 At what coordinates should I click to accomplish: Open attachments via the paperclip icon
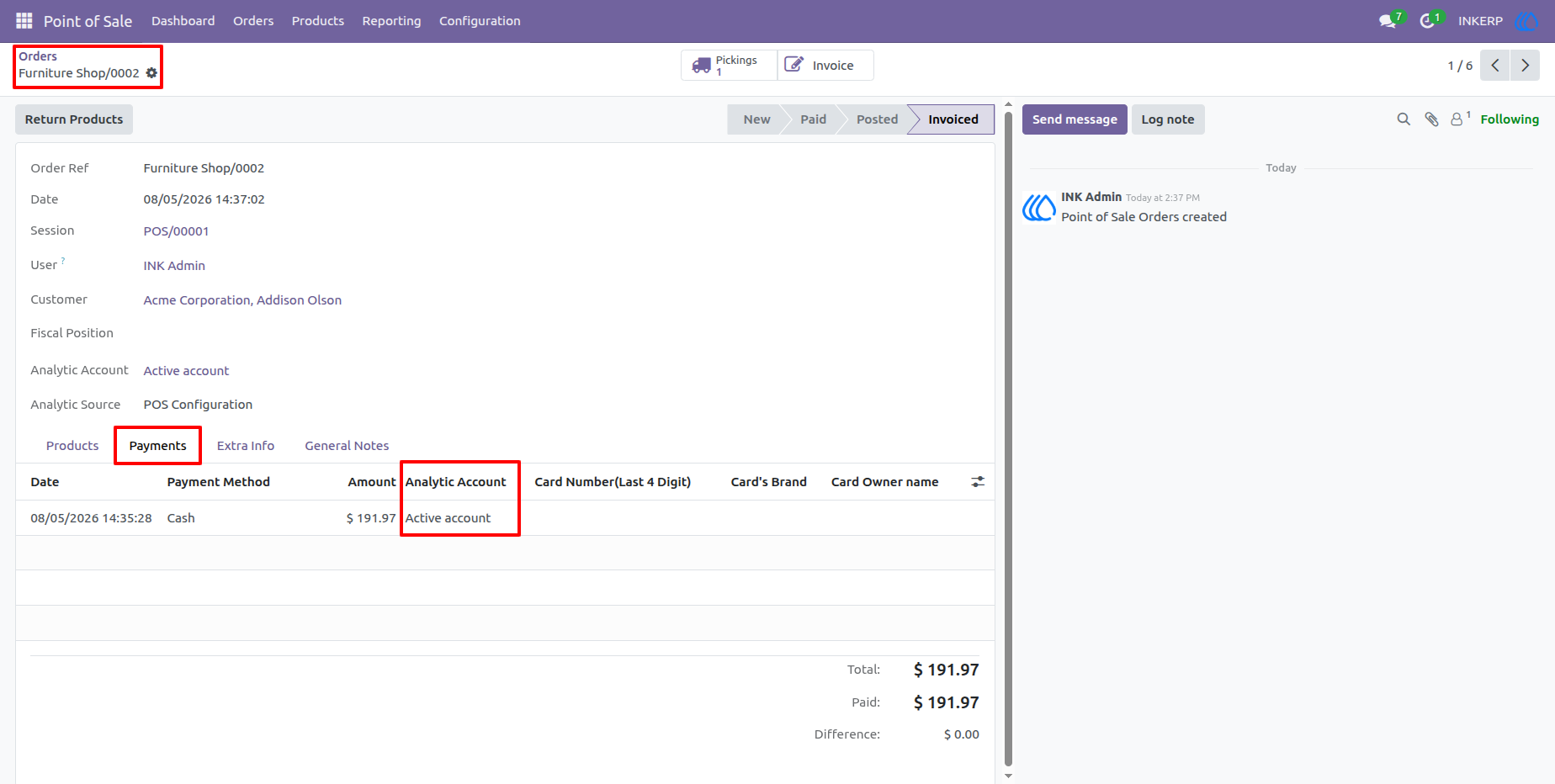1431,119
